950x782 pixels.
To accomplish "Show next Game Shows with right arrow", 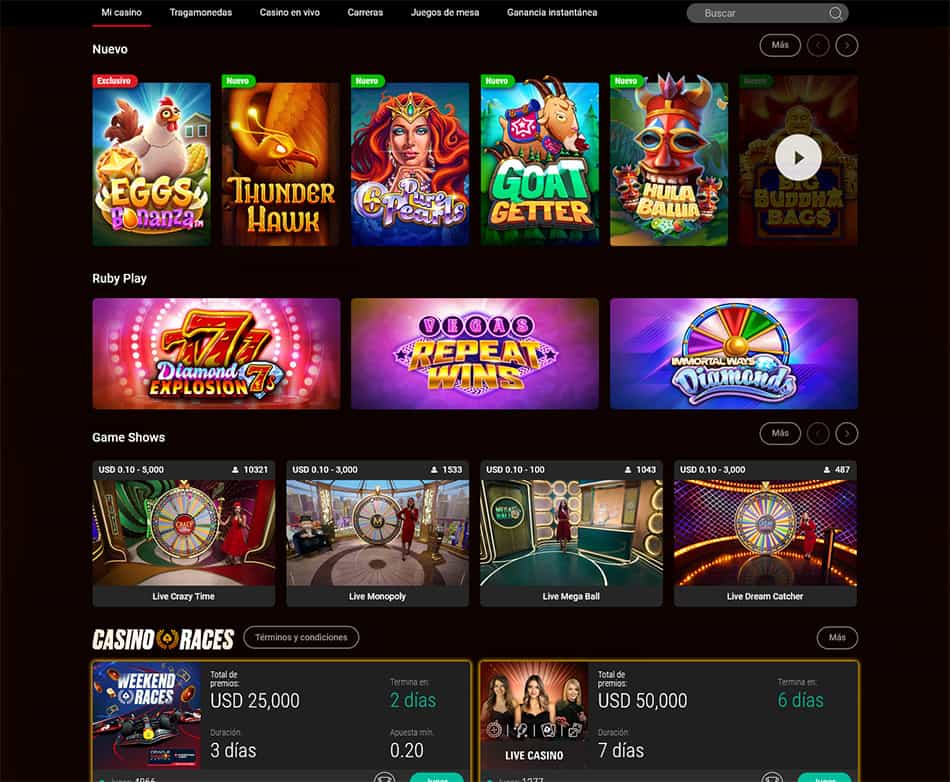I will coord(846,434).
